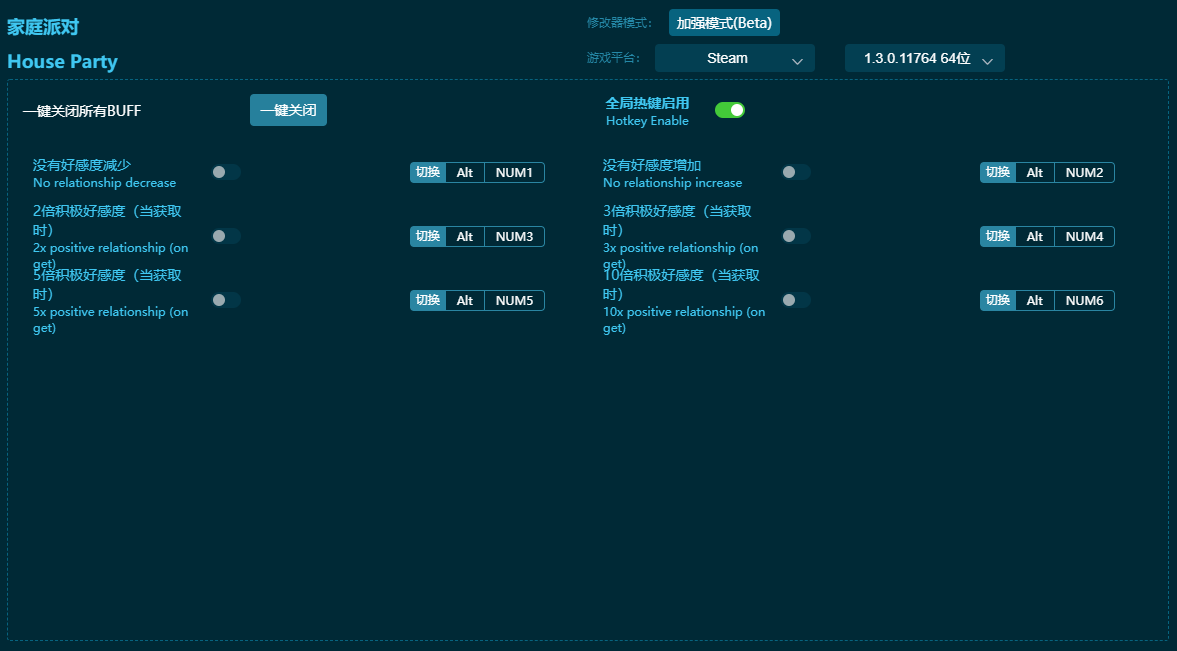Select the NUM5 hotkey key field
1177x651 pixels.
pyautogui.click(x=514, y=300)
